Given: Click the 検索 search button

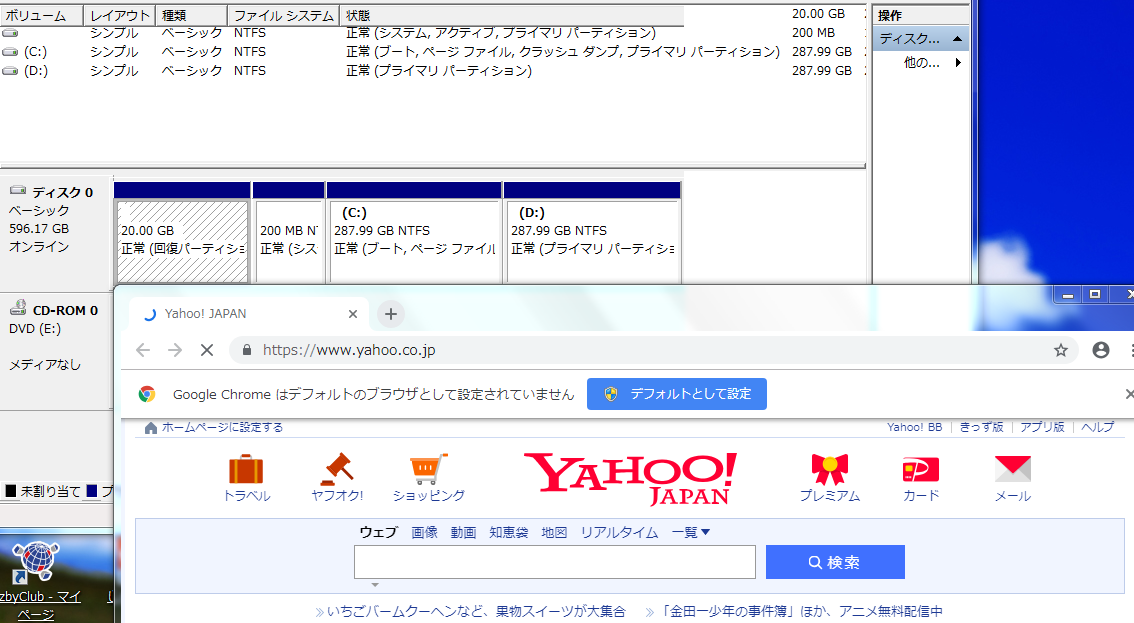Looking at the screenshot, I should pos(835,562).
